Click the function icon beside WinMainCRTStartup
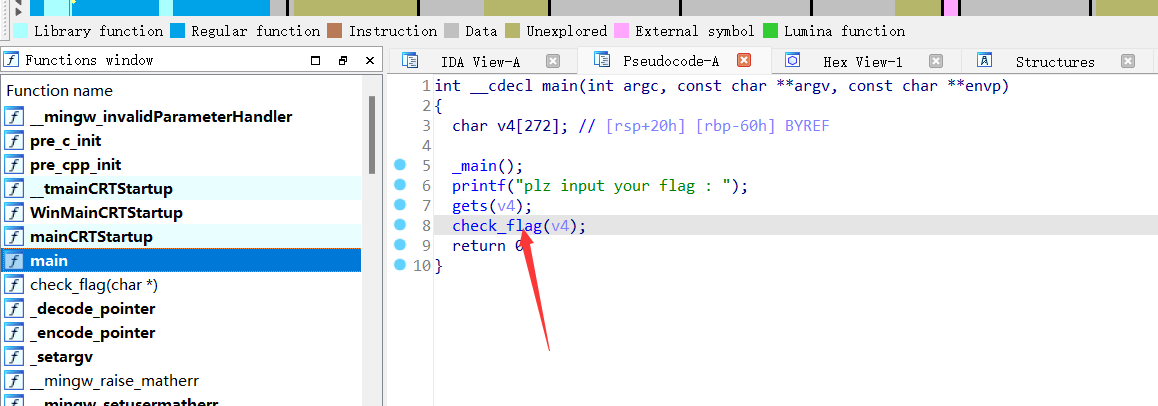This screenshot has height=406, width=1158. (15, 213)
